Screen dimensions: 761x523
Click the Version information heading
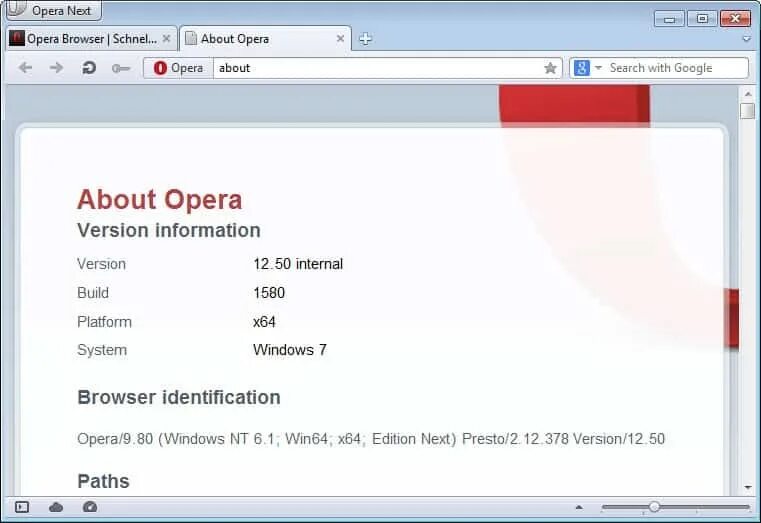point(169,230)
